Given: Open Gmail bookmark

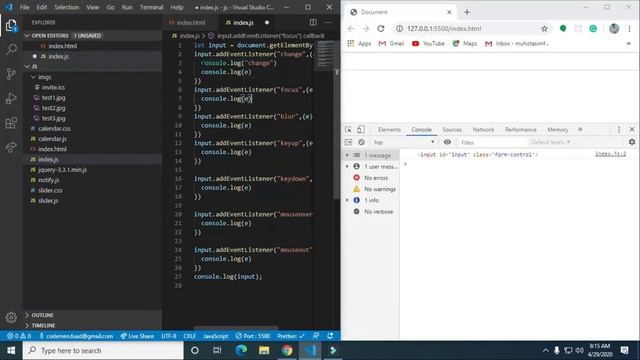Looking at the screenshot, I should (391, 43).
